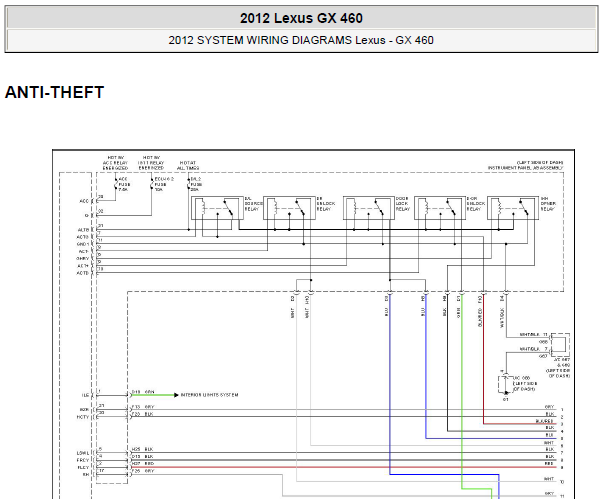Click the ECU-IG 2 fuse symbol

(x=151, y=184)
